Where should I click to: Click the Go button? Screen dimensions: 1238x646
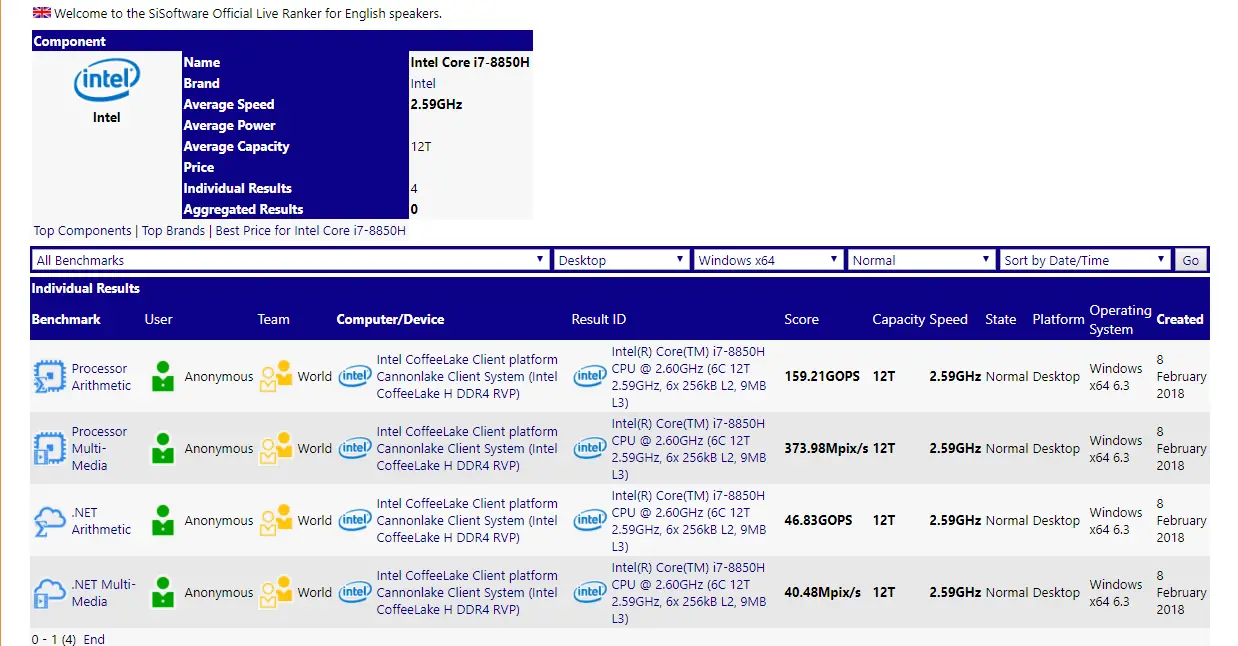[1191, 260]
